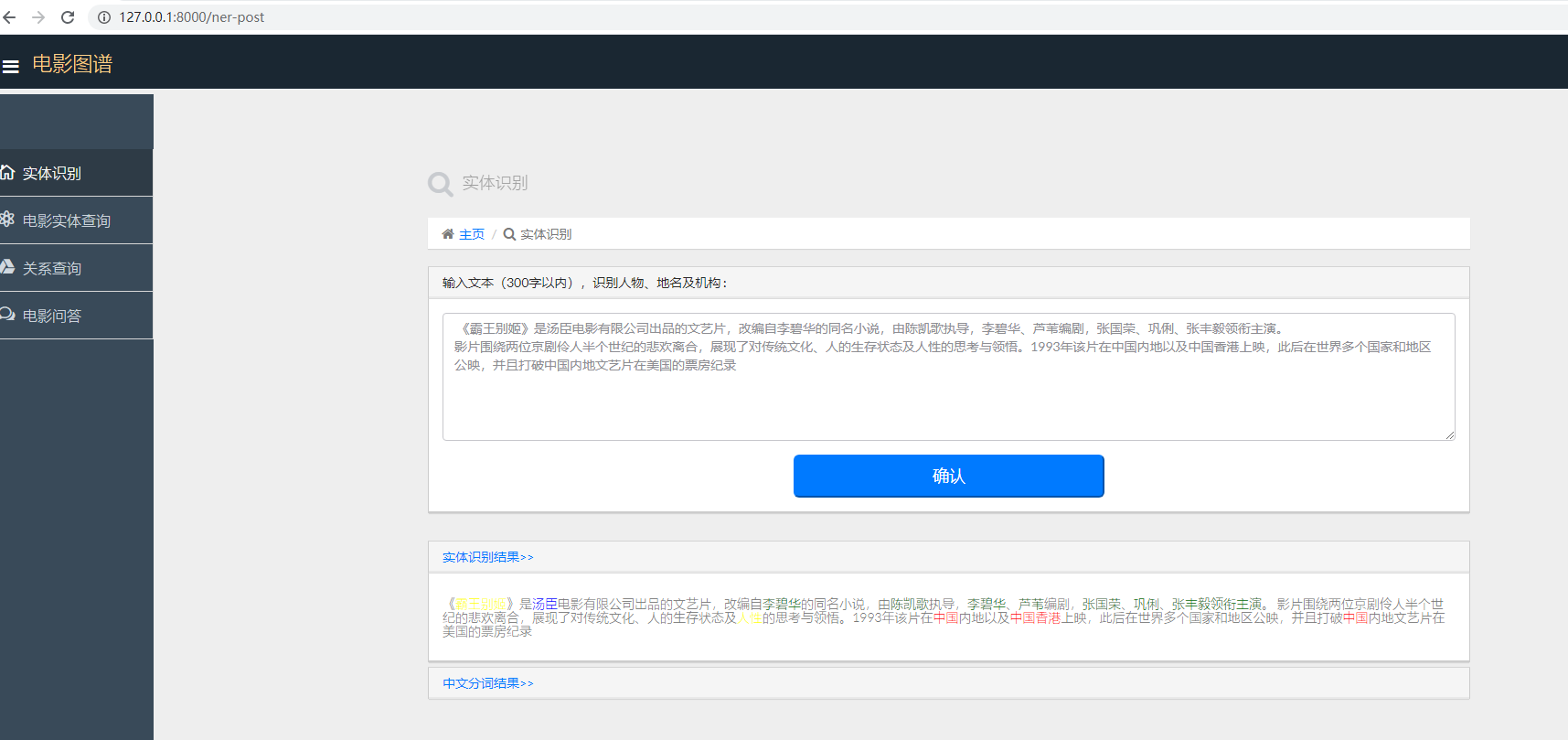Click the browser forward arrow
Screen dimensions: 1568x740
coord(38,17)
